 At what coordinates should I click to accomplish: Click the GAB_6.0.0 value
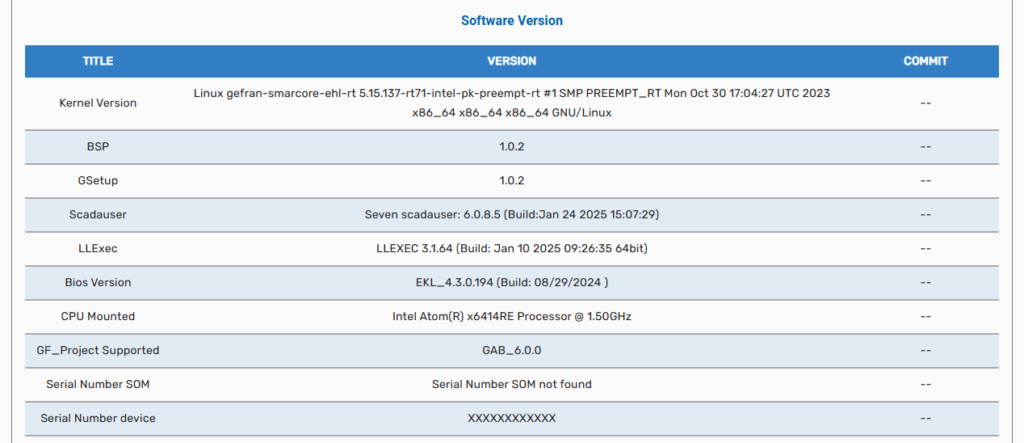tap(511, 350)
